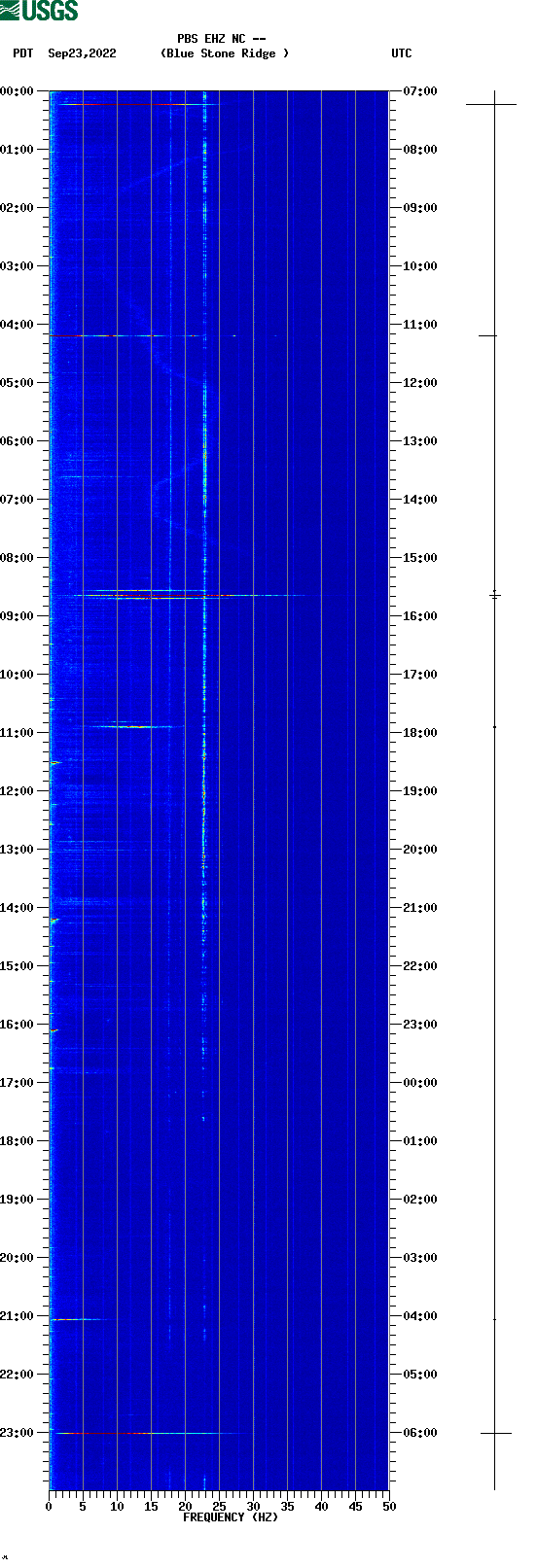Click the date label Sep23,2022
This screenshot has height=1568, width=537.
point(82,53)
